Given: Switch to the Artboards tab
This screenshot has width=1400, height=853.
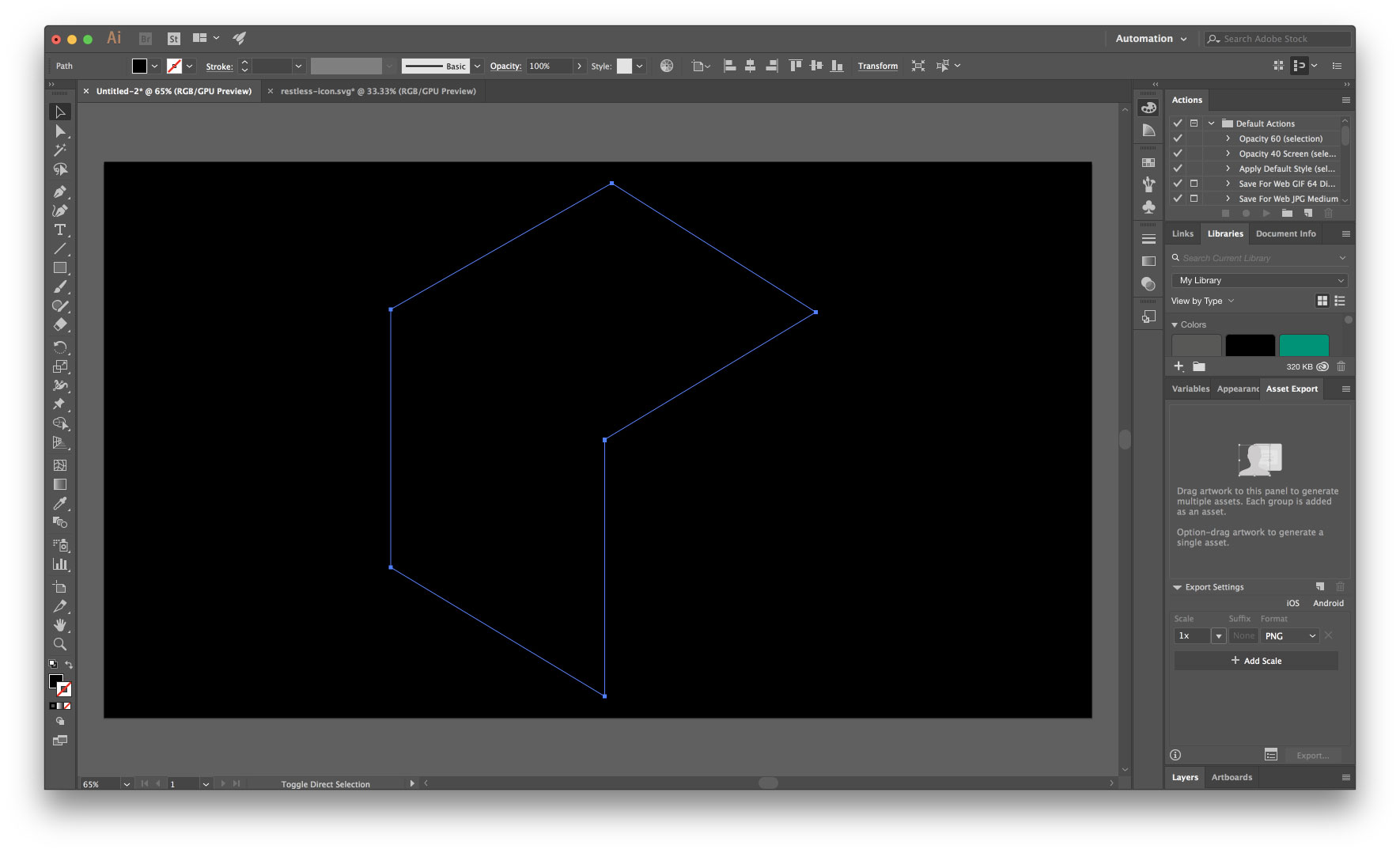Looking at the screenshot, I should (x=1232, y=777).
